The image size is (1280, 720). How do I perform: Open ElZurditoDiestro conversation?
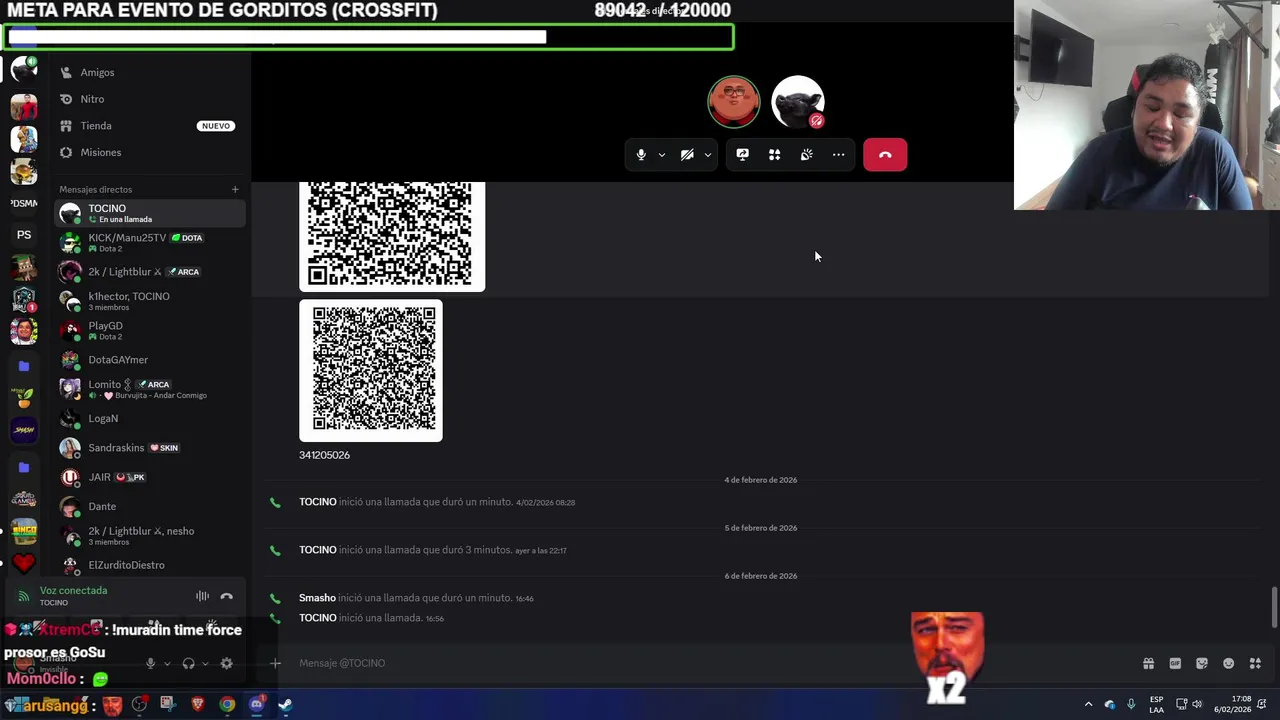tap(150, 565)
